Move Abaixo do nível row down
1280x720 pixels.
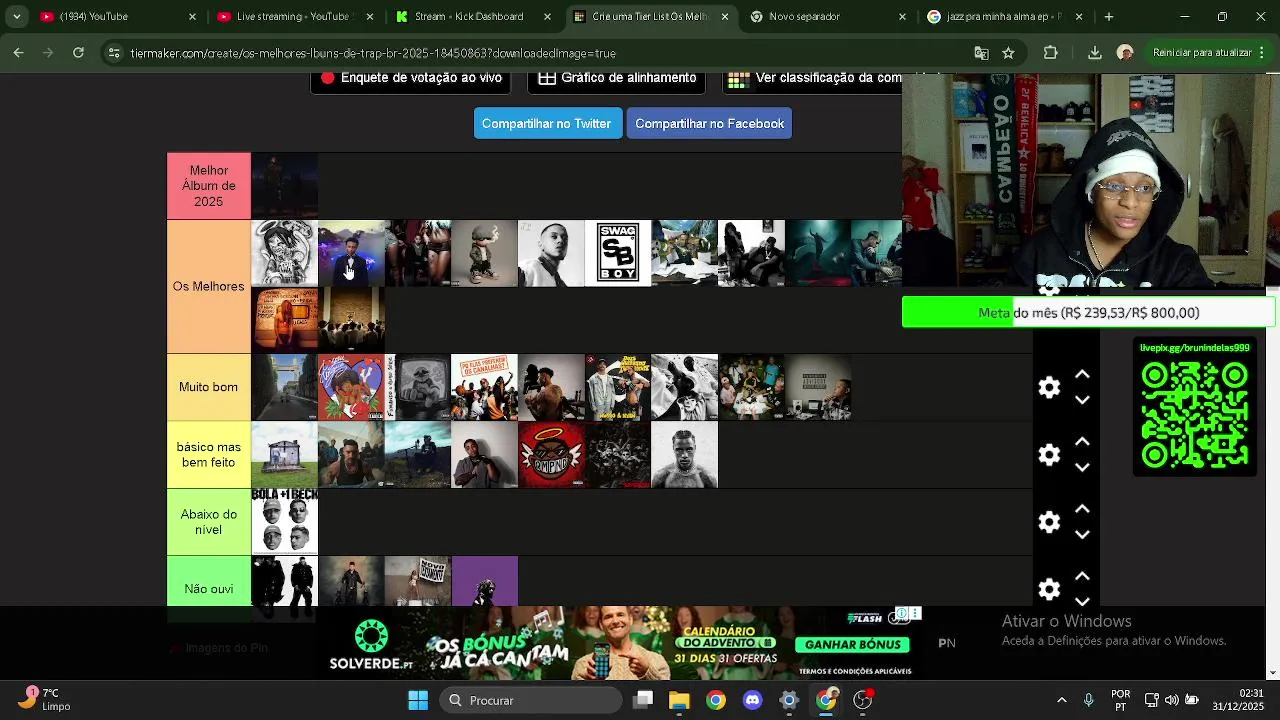coord(1082,534)
